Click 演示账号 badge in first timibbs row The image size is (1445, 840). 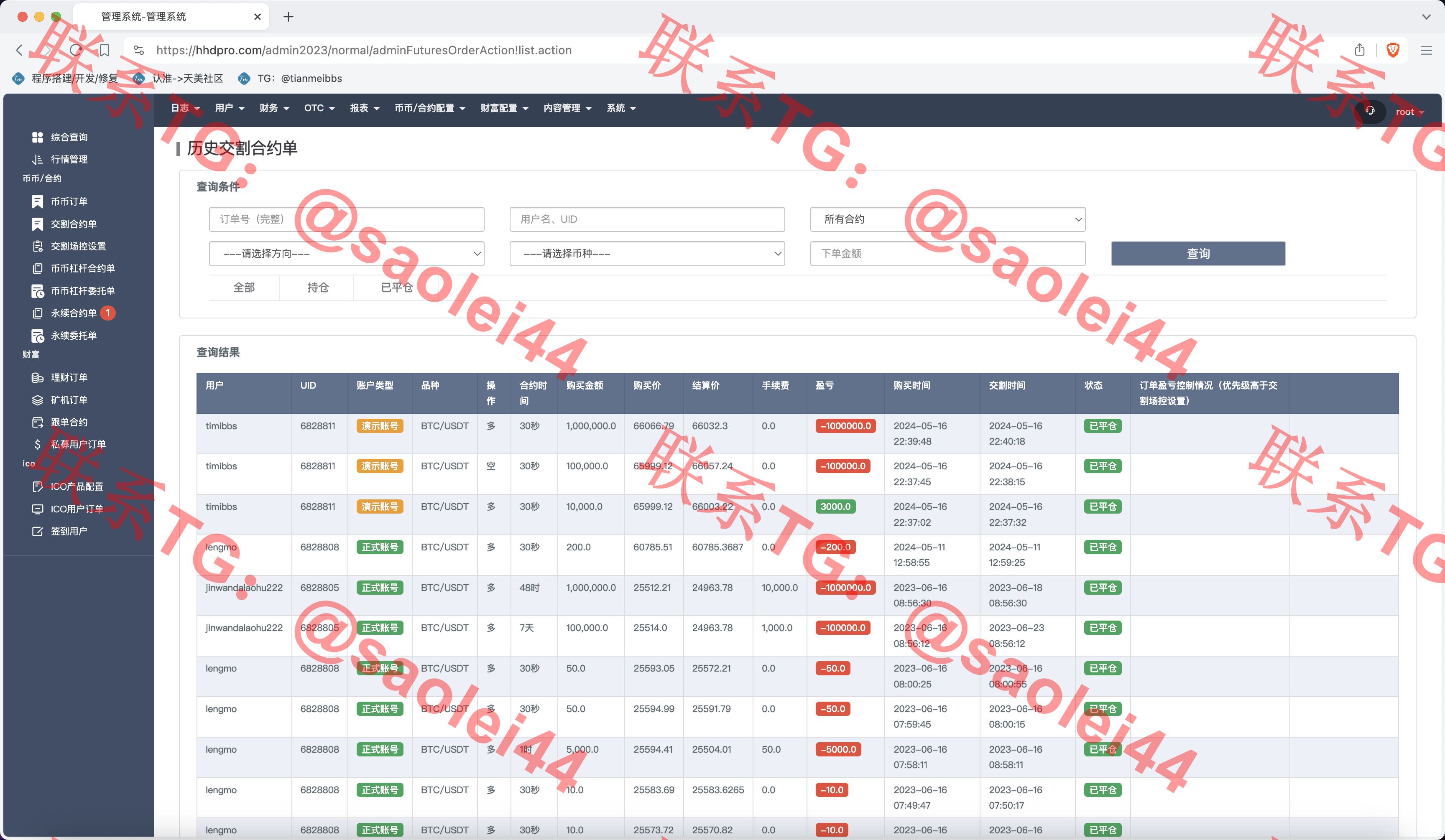[380, 426]
